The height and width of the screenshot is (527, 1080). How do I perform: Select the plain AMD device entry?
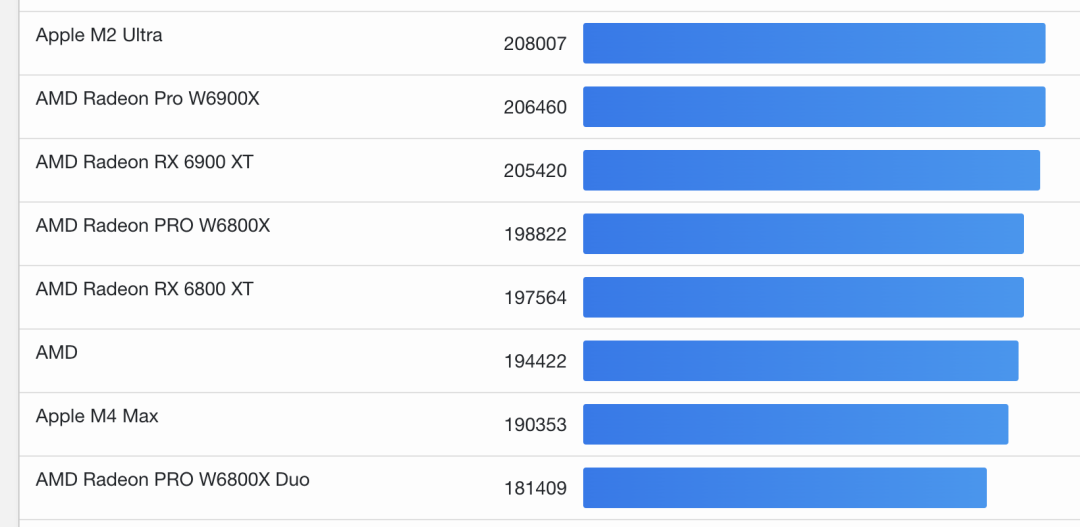click(56, 353)
